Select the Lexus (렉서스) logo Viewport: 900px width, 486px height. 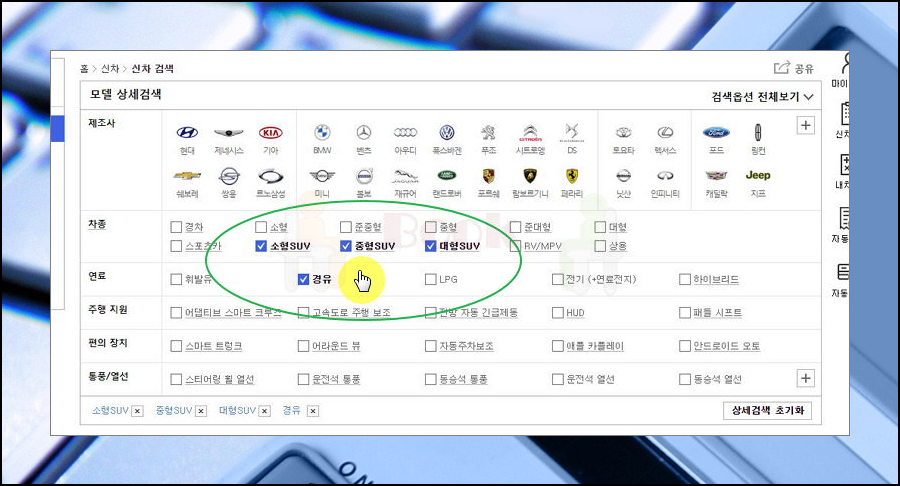click(x=665, y=133)
